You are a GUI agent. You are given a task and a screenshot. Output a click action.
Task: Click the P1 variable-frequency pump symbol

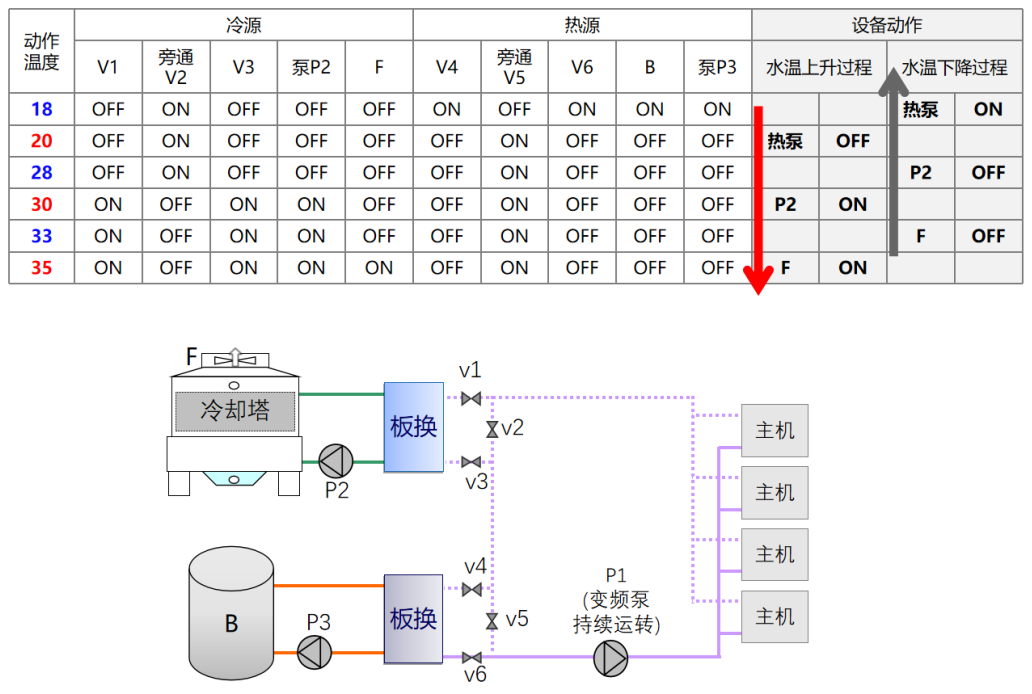coord(610,657)
